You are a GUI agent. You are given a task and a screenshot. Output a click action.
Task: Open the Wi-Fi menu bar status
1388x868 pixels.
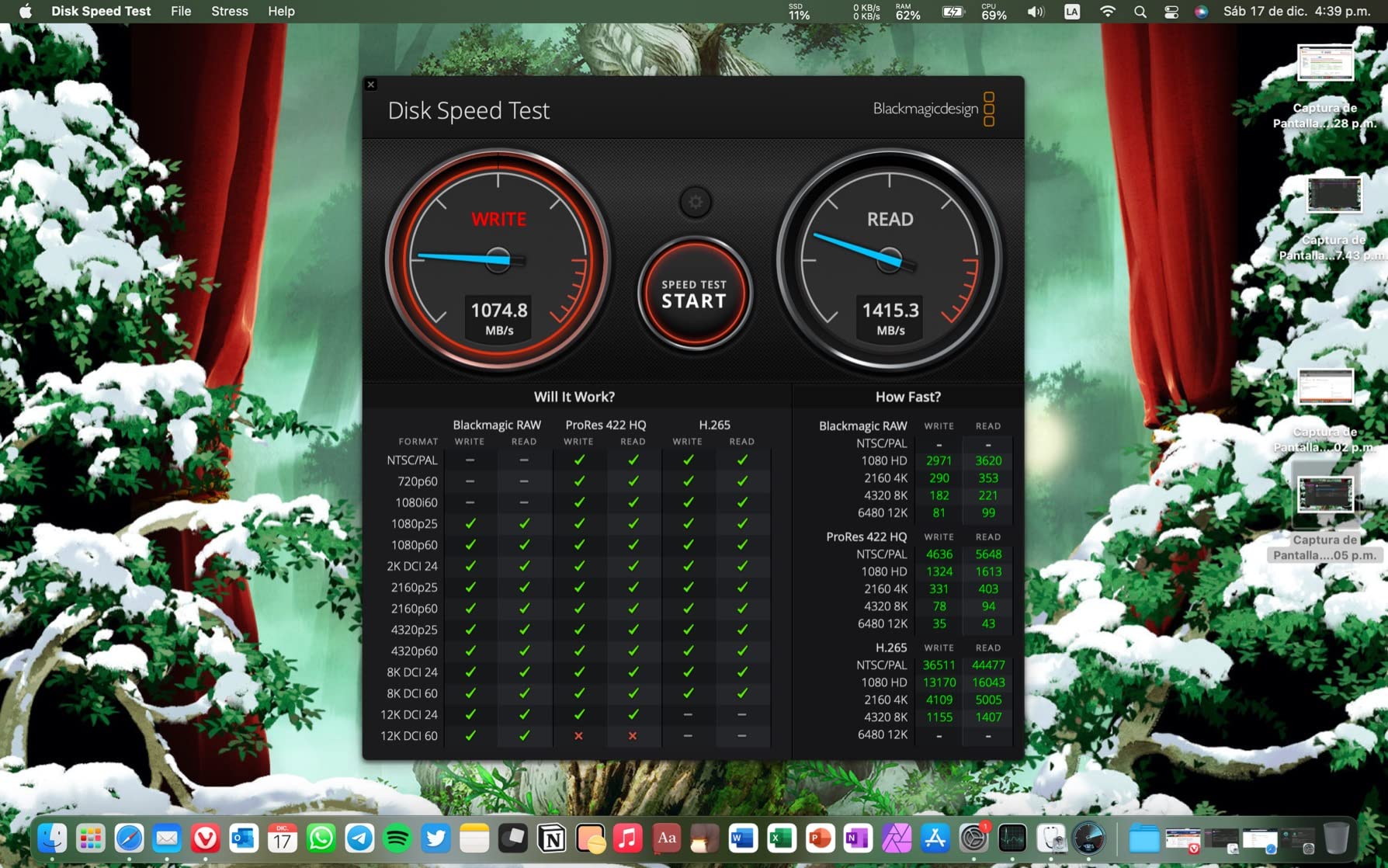[1108, 11]
